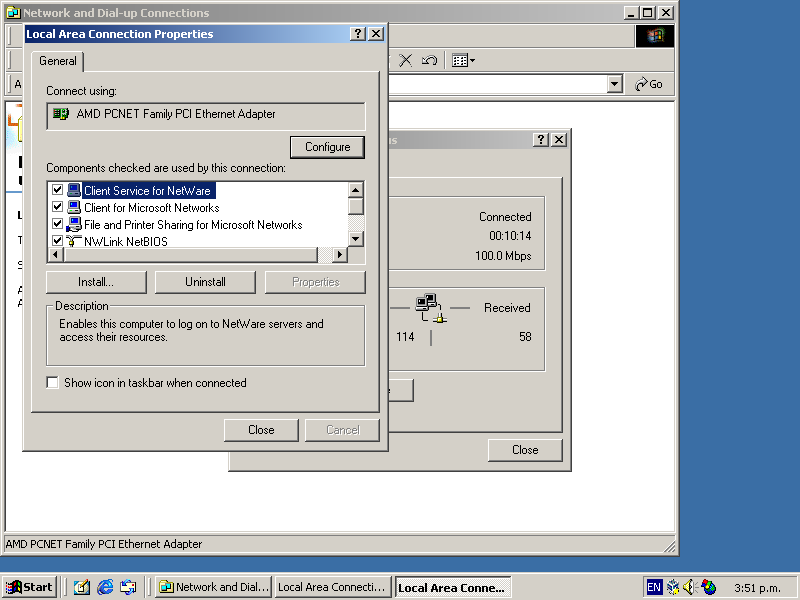Screen dimensions: 800x600
Task: Close the Local Area Connection Properties dialog
Action: [x=376, y=34]
